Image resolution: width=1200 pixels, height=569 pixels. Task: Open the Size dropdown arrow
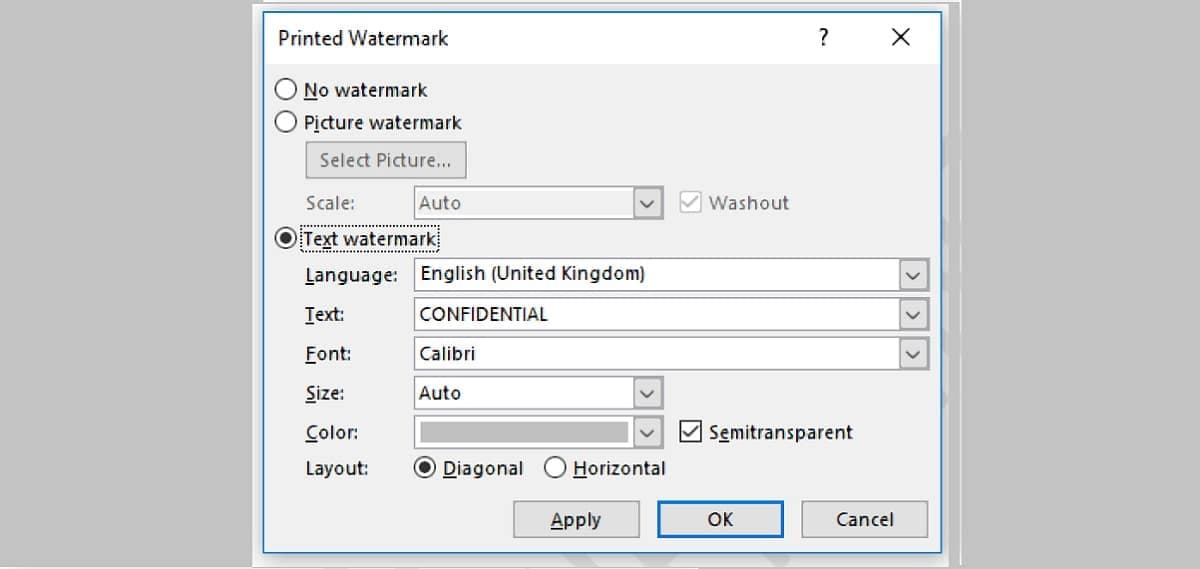pyautogui.click(x=648, y=393)
